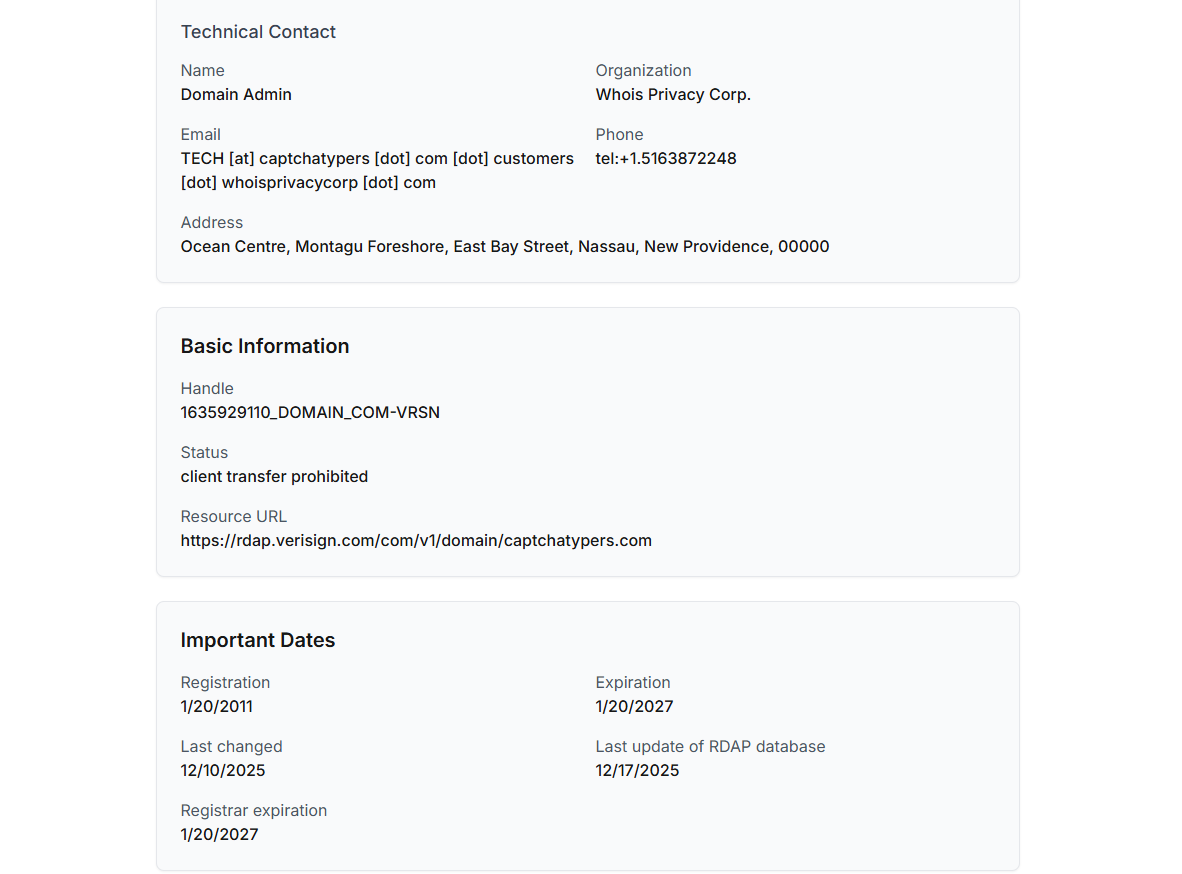Click the Basic Information heading

[265, 346]
